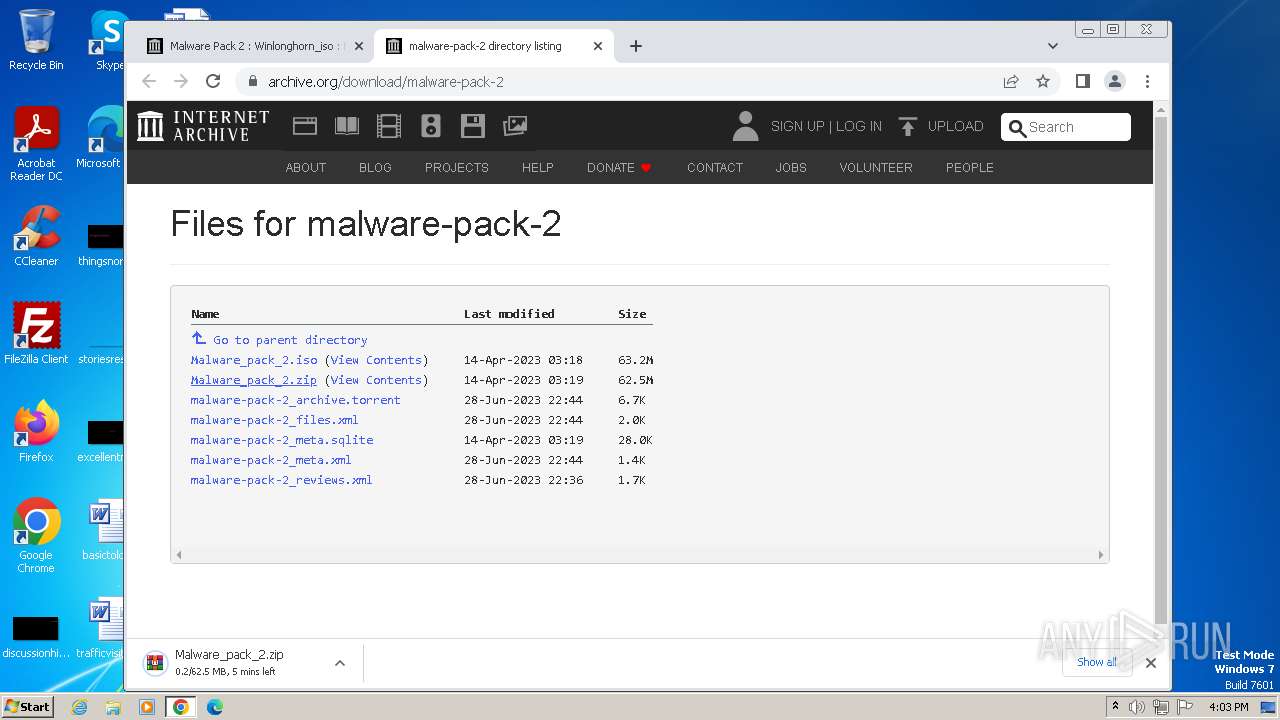Click UPLOAD link in header
Screen dimensions: 1280x720
coord(956,126)
